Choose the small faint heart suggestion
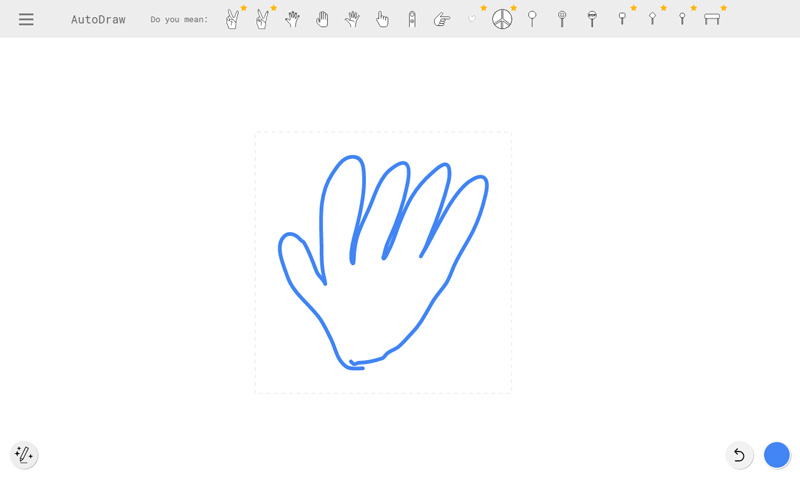The width and height of the screenshot is (800, 478). pos(472,19)
